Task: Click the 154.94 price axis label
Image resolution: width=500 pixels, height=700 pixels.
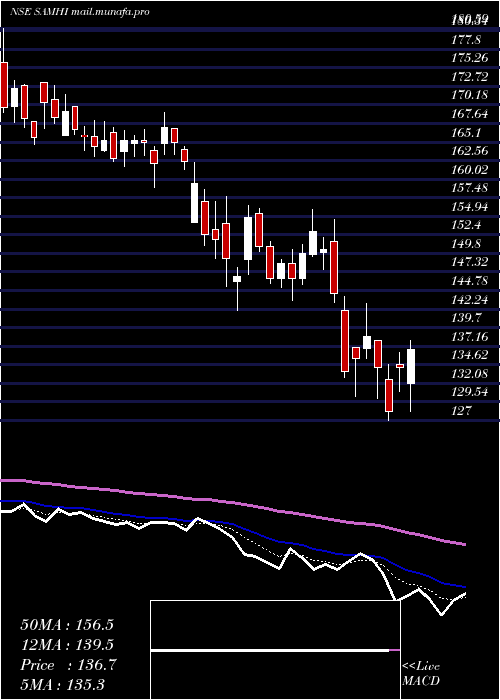Action: coord(470,207)
